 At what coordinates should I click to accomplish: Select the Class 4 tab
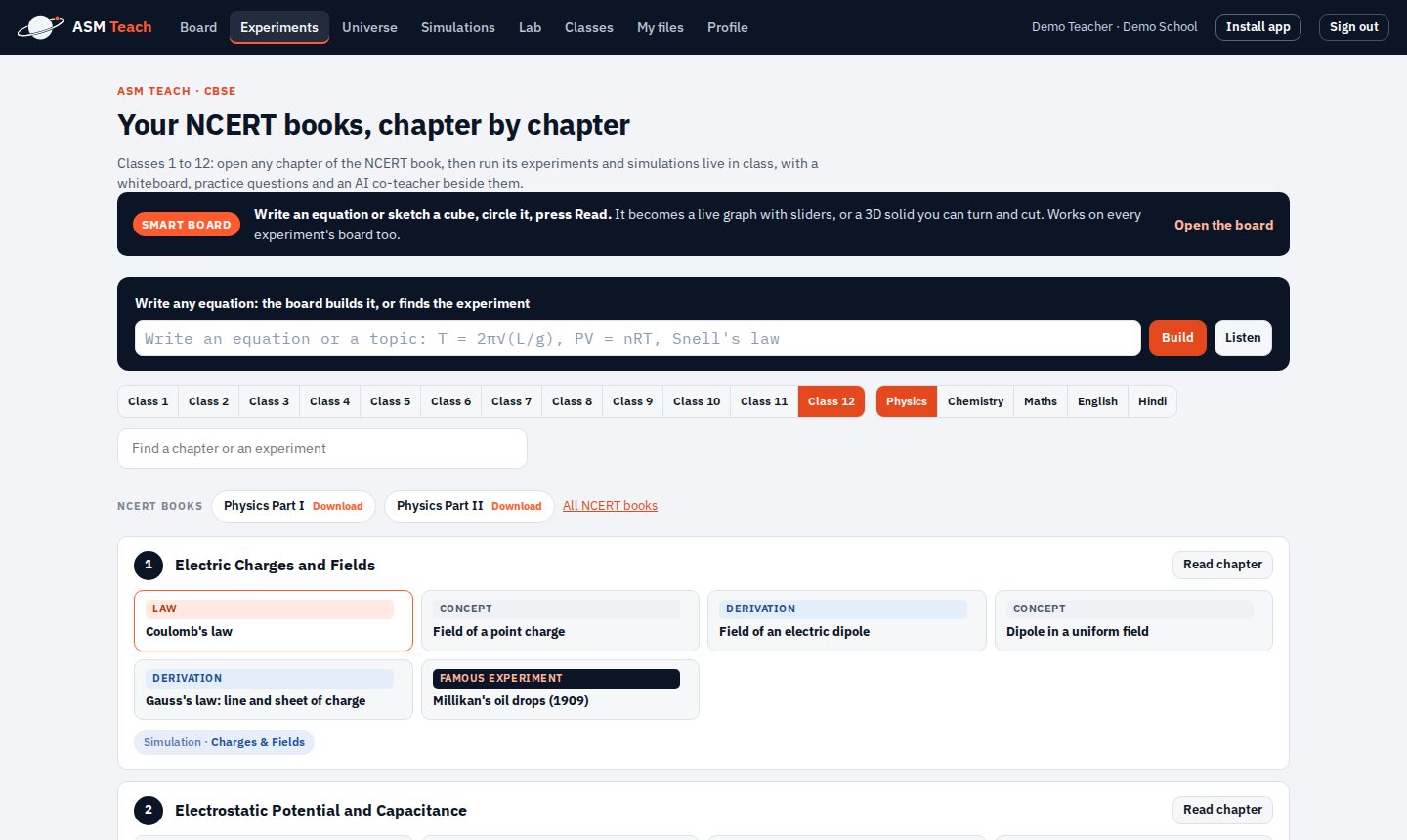pyautogui.click(x=330, y=401)
